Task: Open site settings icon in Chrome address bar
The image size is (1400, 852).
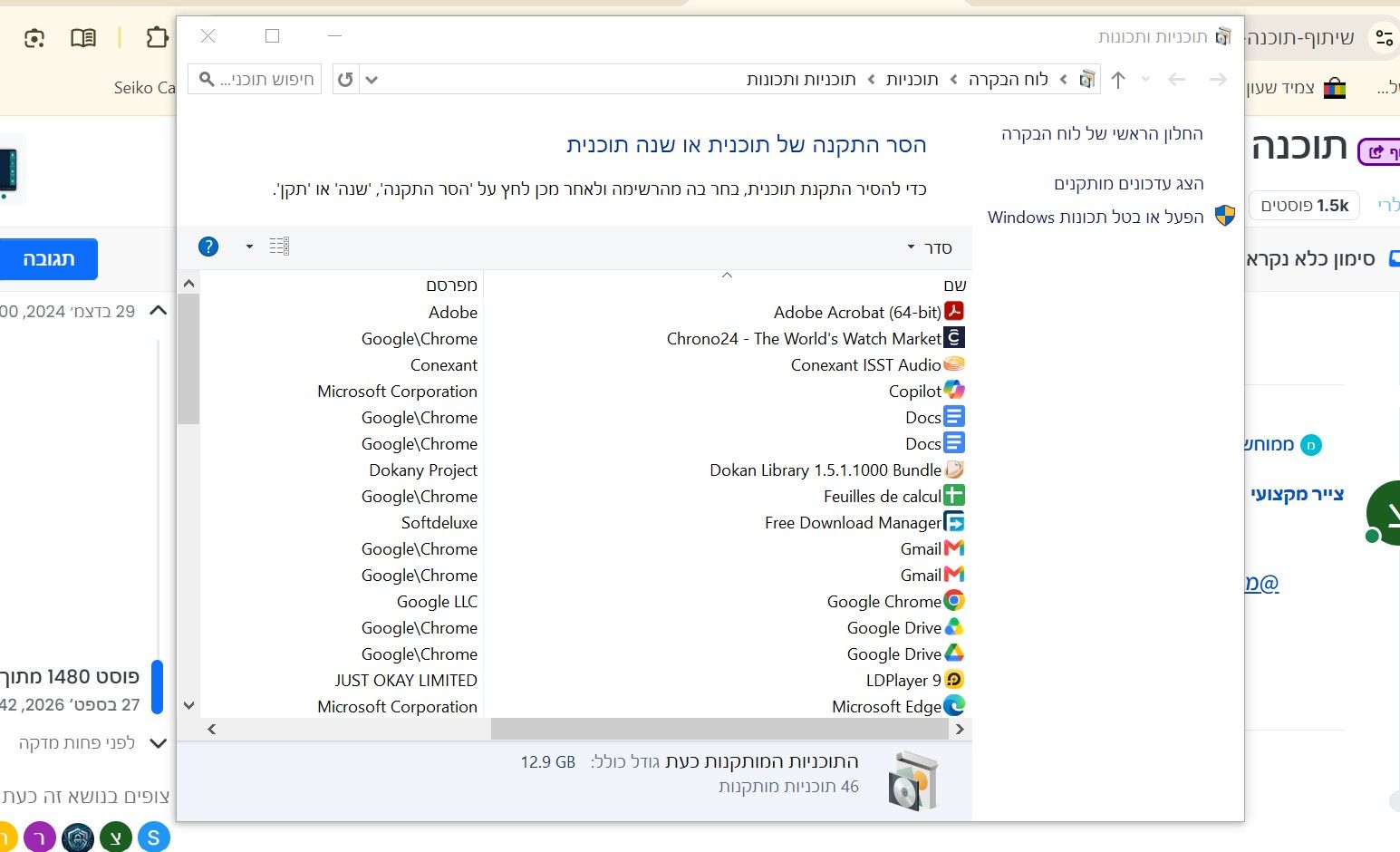Action: [1384, 37]
